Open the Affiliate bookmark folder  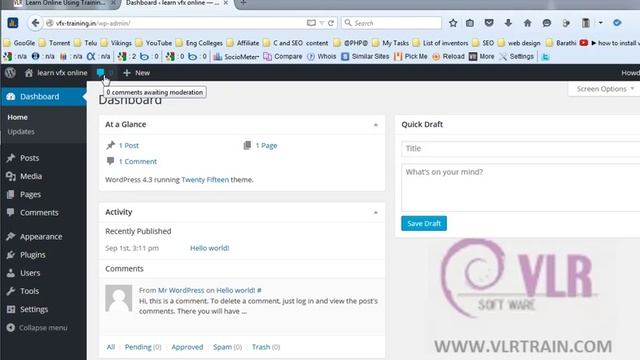click(243, 43)
